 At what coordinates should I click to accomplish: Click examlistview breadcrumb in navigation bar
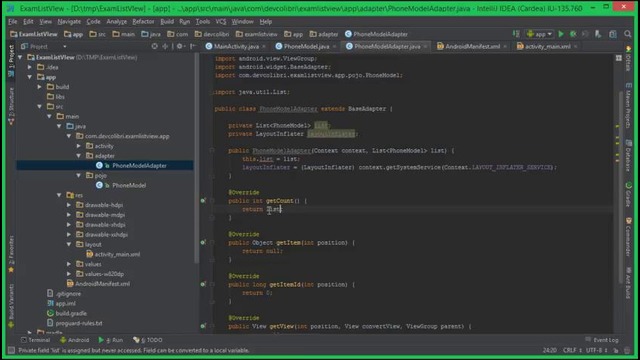click(256, 34)
